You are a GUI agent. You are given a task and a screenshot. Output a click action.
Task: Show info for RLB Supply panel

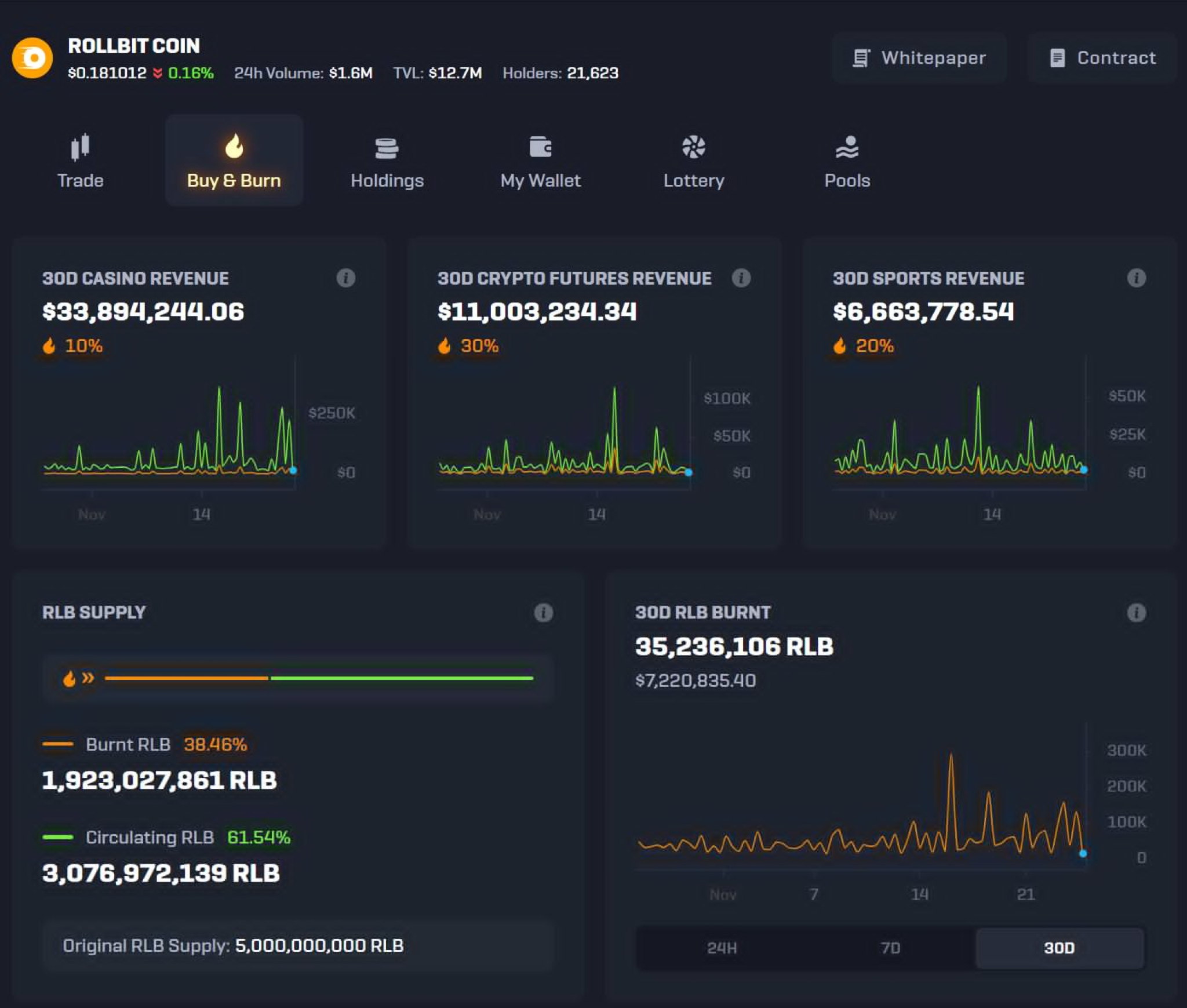click(544, 612)
